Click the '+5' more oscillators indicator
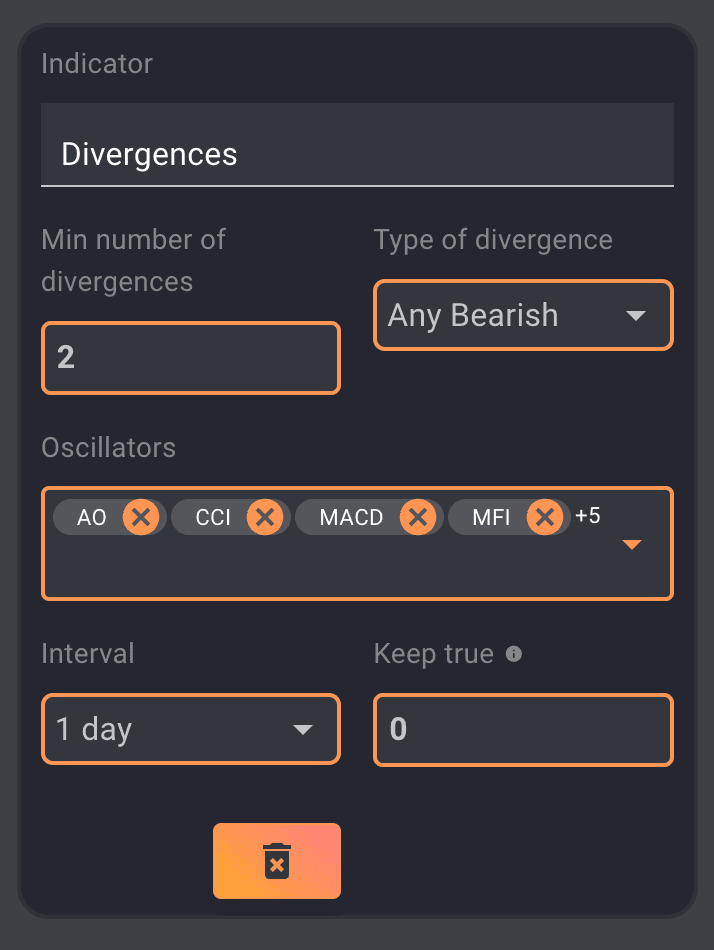 pos(588,516)
